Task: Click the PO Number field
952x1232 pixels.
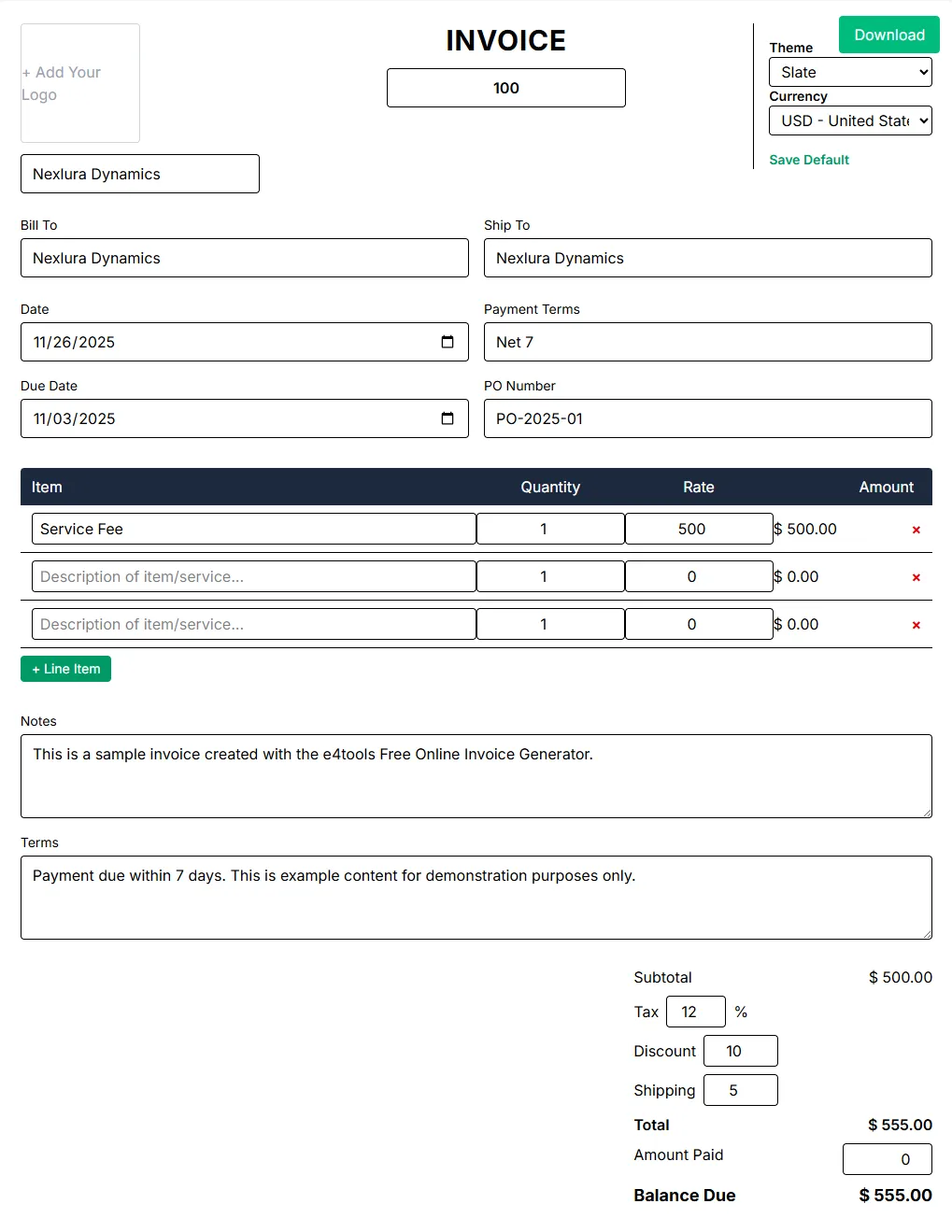Action: [707, 418]
